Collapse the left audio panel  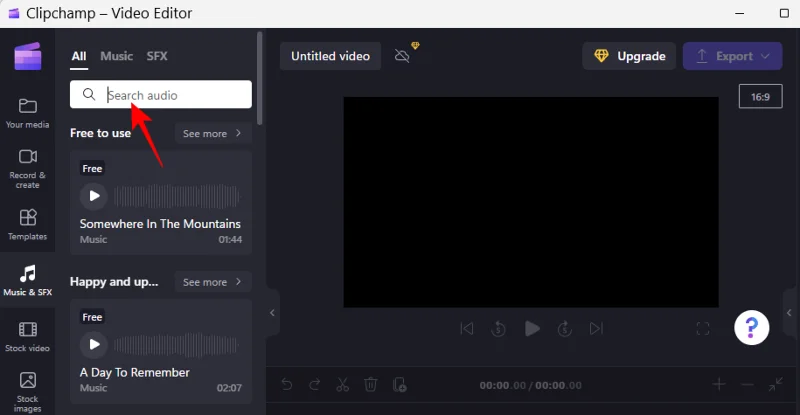272,312
